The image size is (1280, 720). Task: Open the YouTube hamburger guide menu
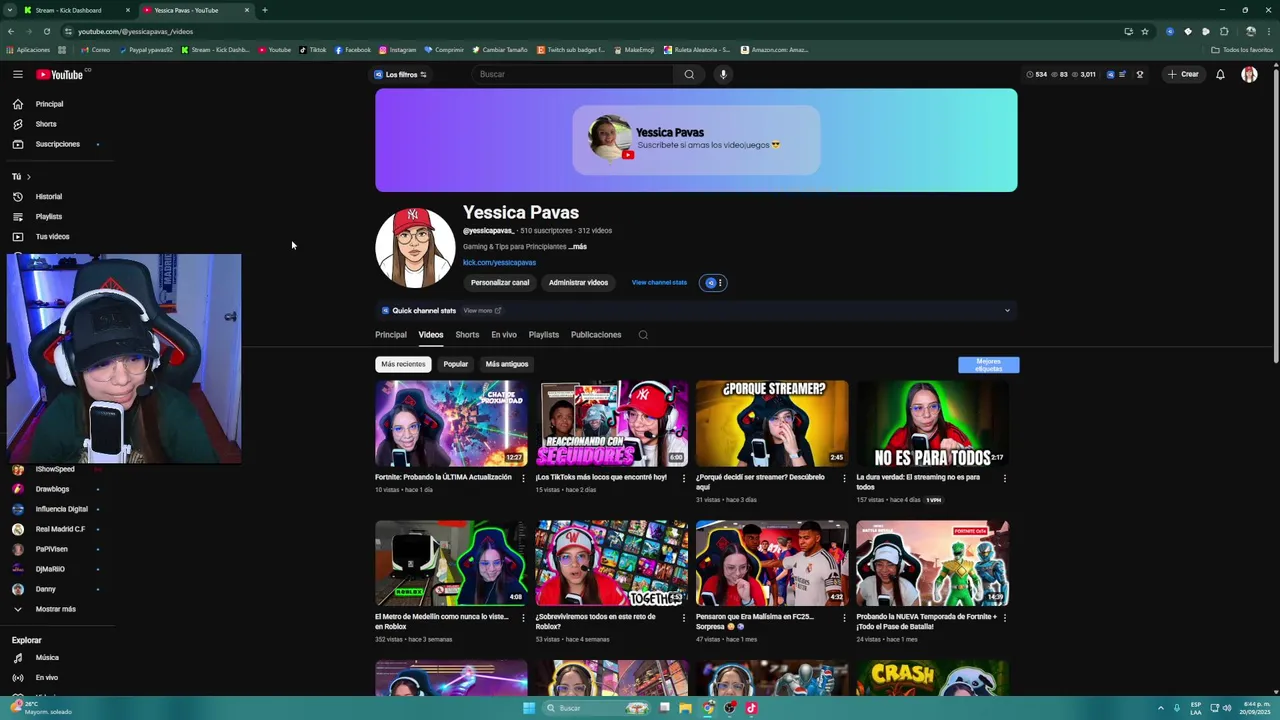click(x=17, y=74)
